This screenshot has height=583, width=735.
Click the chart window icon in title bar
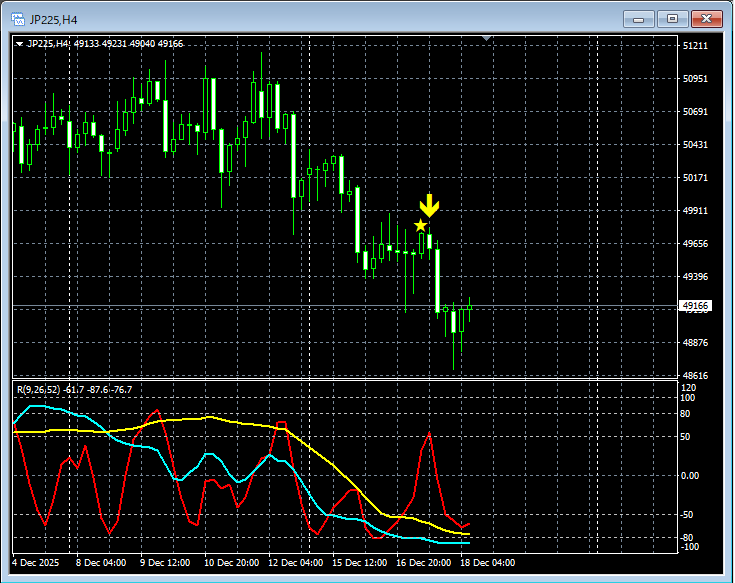point(17,18)
